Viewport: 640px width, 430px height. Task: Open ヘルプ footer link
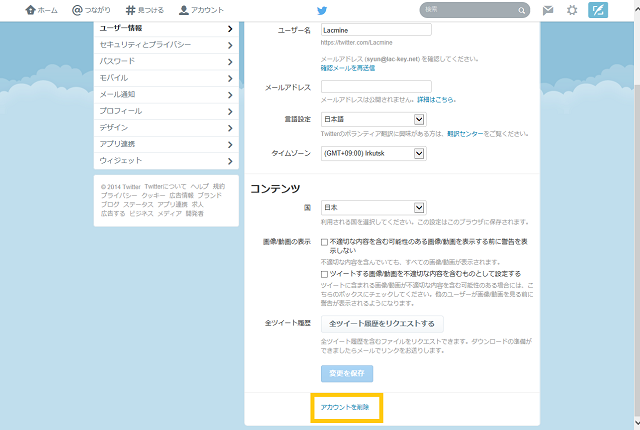pos(200,186)
